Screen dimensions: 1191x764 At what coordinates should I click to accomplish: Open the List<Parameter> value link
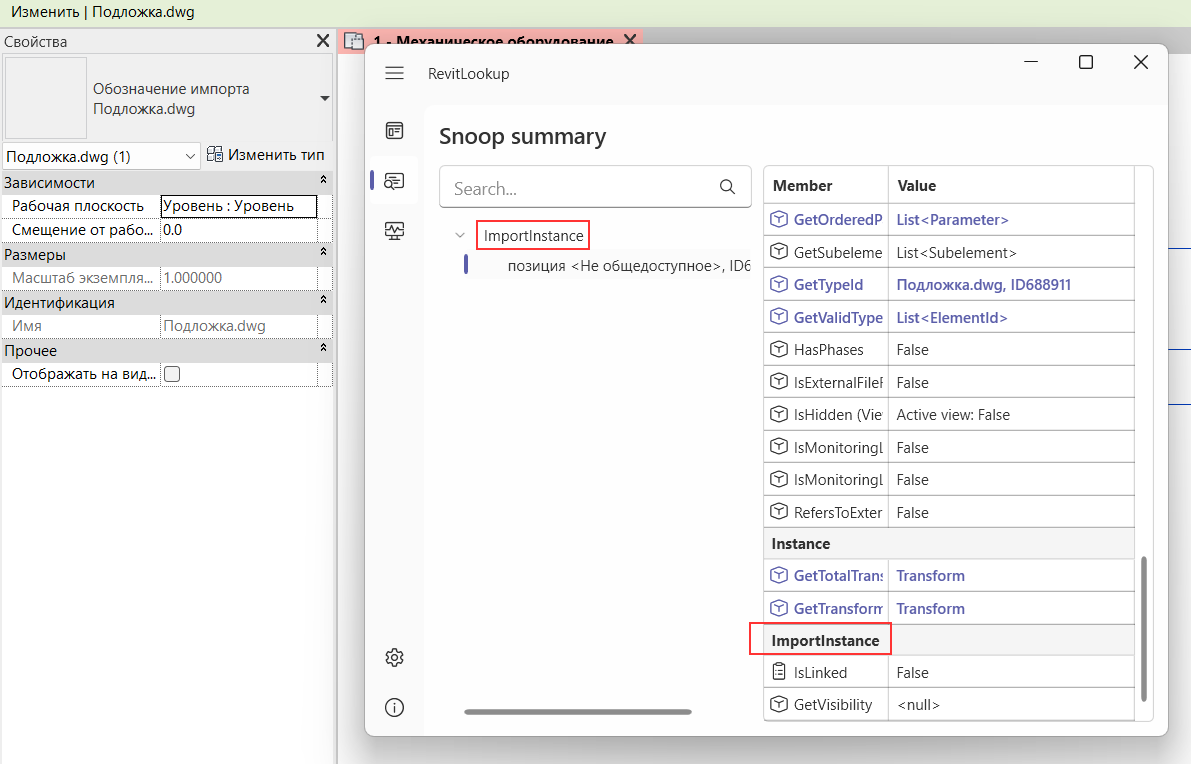tap(952, 219)
